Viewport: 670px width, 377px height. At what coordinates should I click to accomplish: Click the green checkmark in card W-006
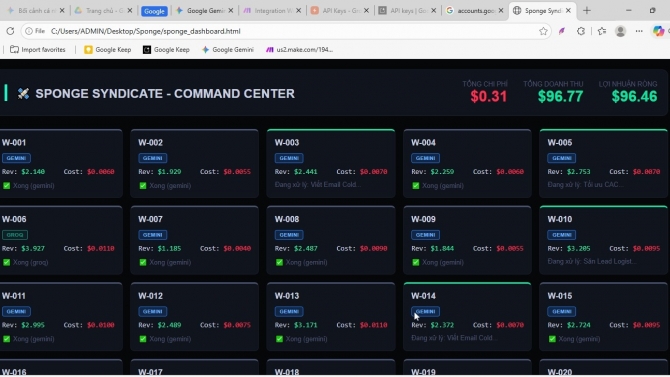tap(6, 262)
